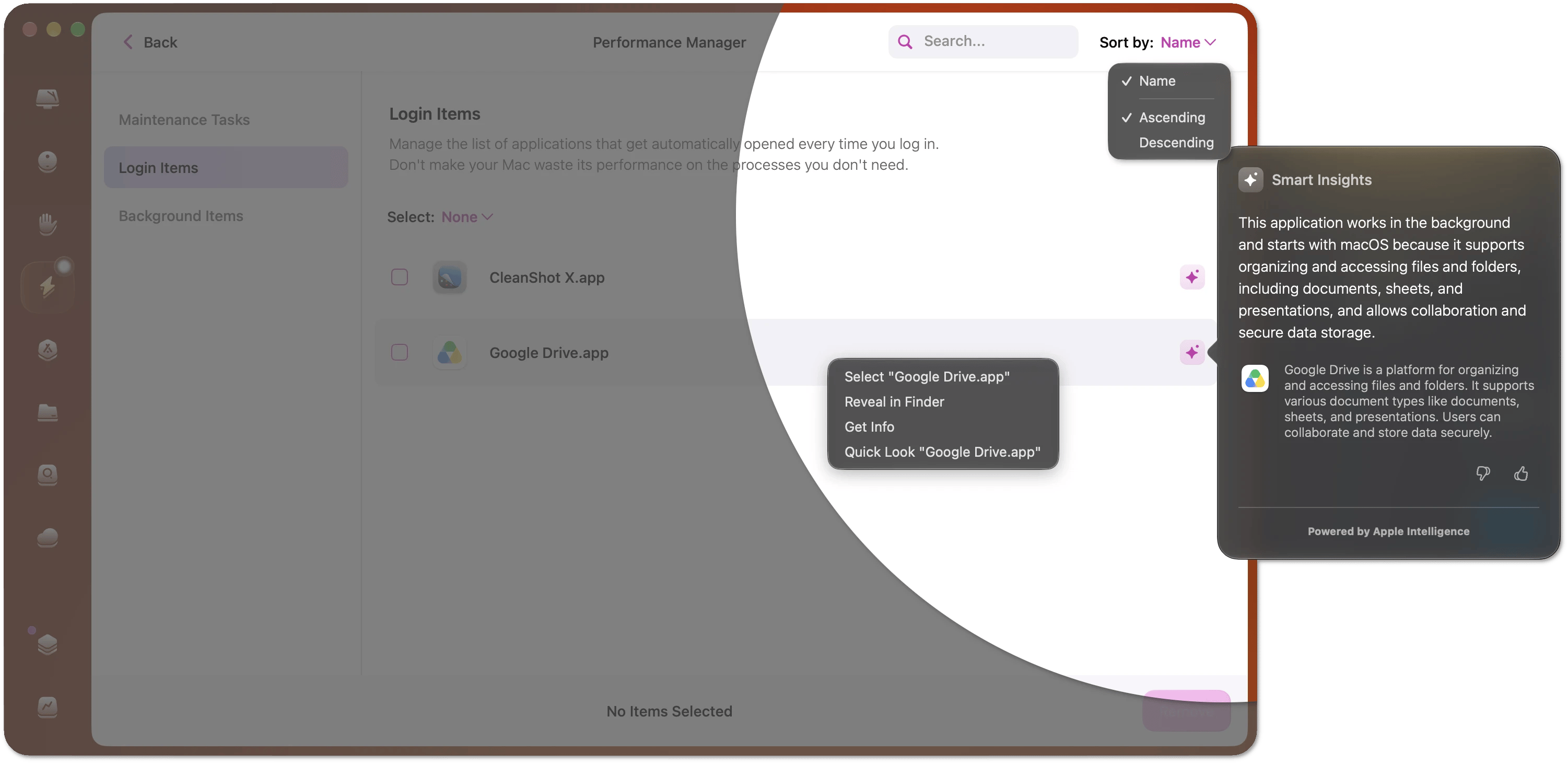Click Google Drive icon in Smart Insights

(x=1255, y=379)
